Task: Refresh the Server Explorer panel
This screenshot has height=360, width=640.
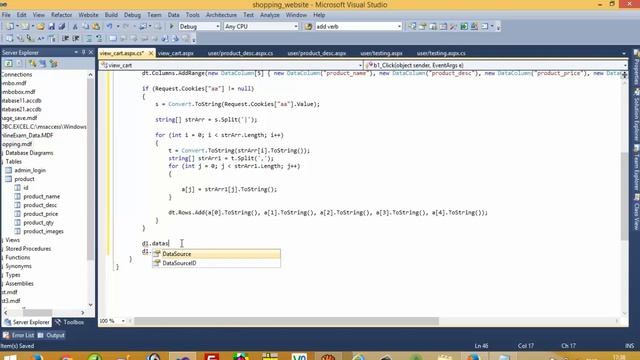Action: [8, 64]
